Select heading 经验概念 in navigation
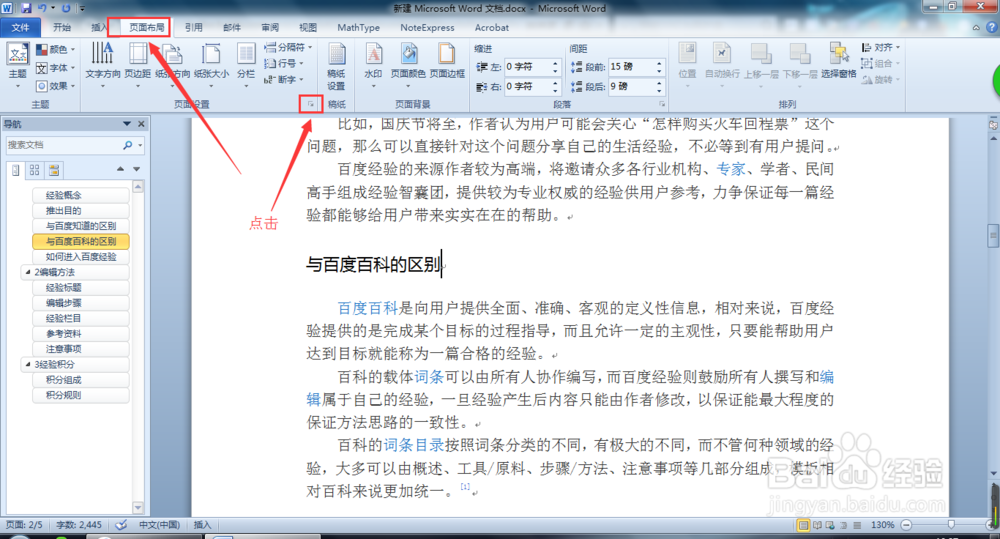The width and height of the screenshot is (1000, 539). coord(81,195)
